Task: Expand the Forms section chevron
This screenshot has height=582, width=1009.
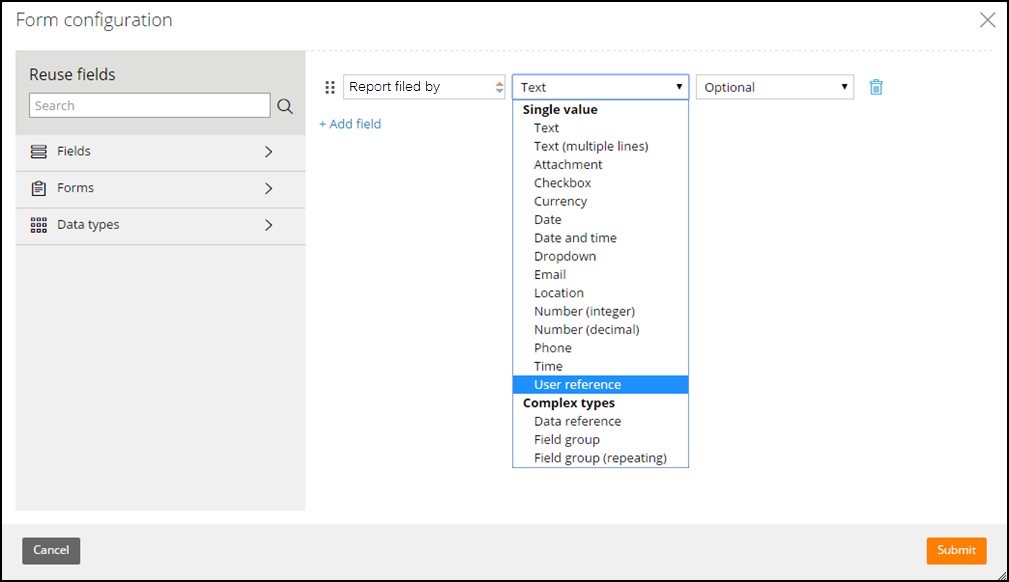Action: [269, 189]
